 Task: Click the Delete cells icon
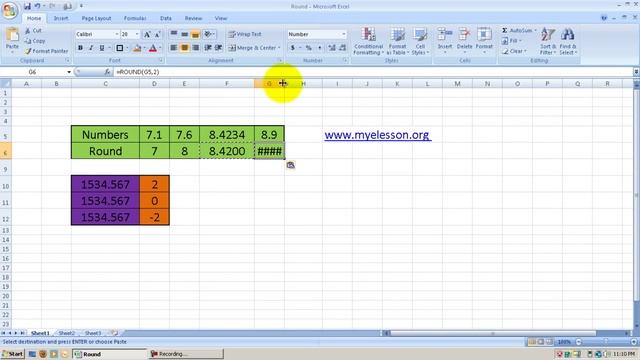tap(464, 34)
